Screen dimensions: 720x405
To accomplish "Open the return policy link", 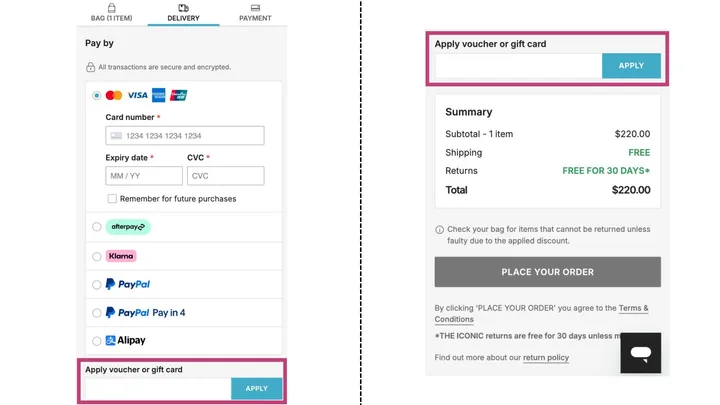I will [546, 358].
